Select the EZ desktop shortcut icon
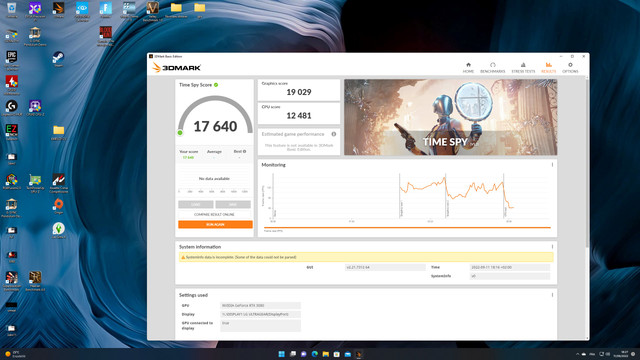The height and width of the screenshot is (360, 640). [x=11, y=132]
